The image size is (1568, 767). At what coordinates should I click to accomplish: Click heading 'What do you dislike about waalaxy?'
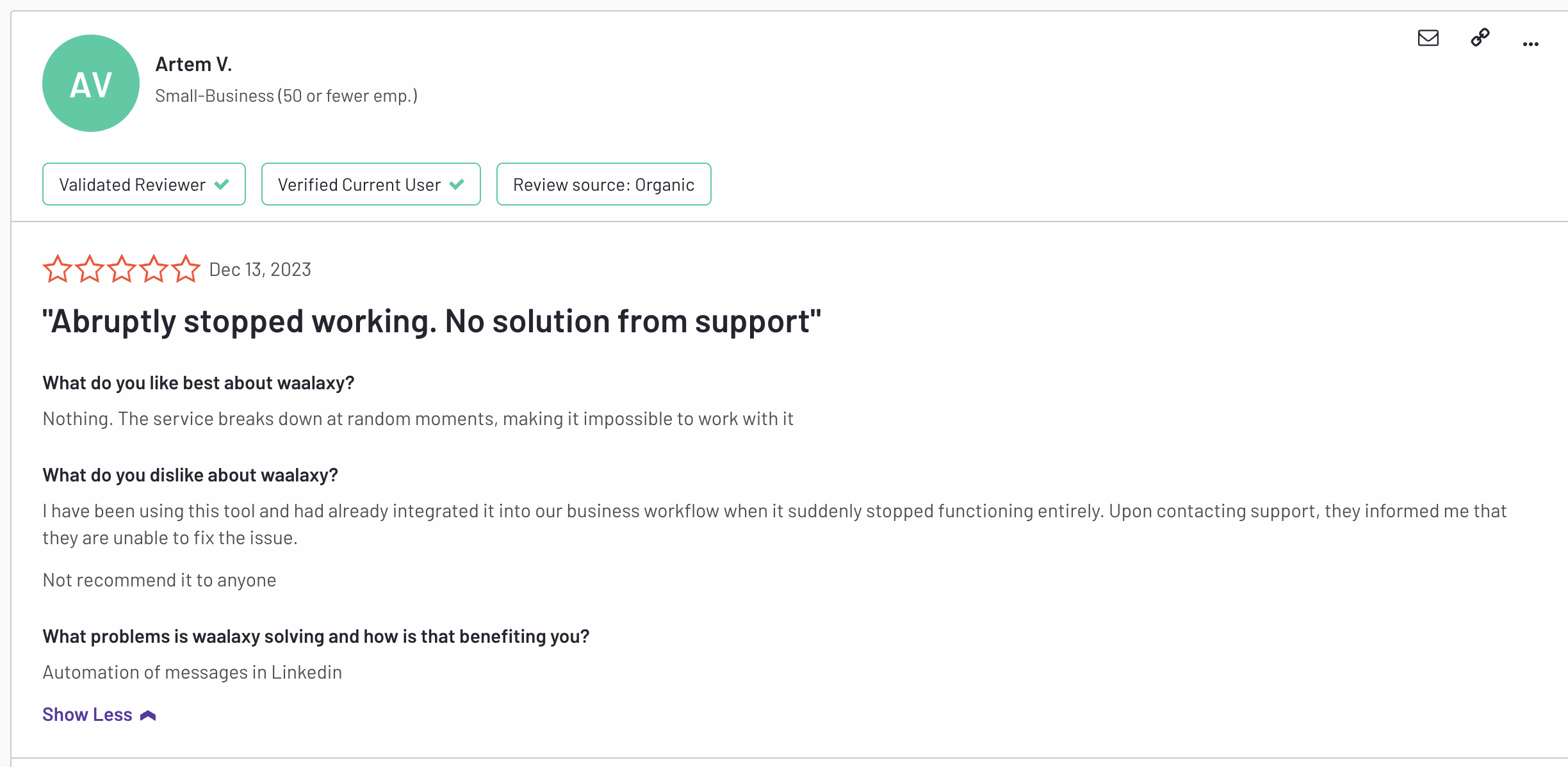(190, 475)
